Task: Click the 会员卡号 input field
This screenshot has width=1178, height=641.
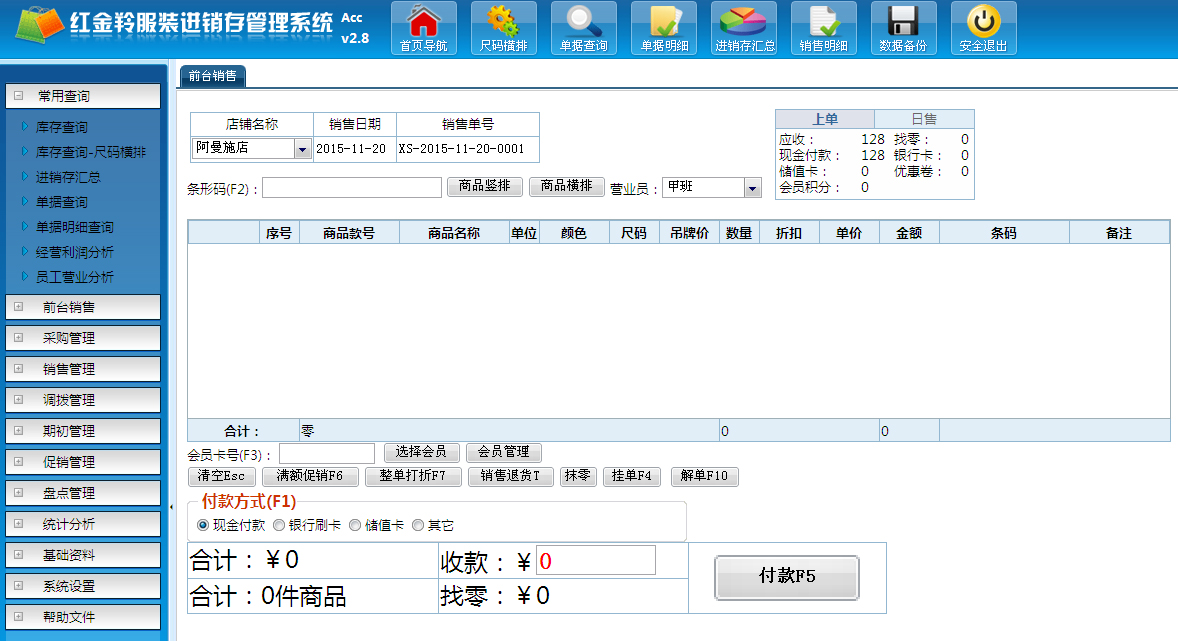Action: point(327,454)
